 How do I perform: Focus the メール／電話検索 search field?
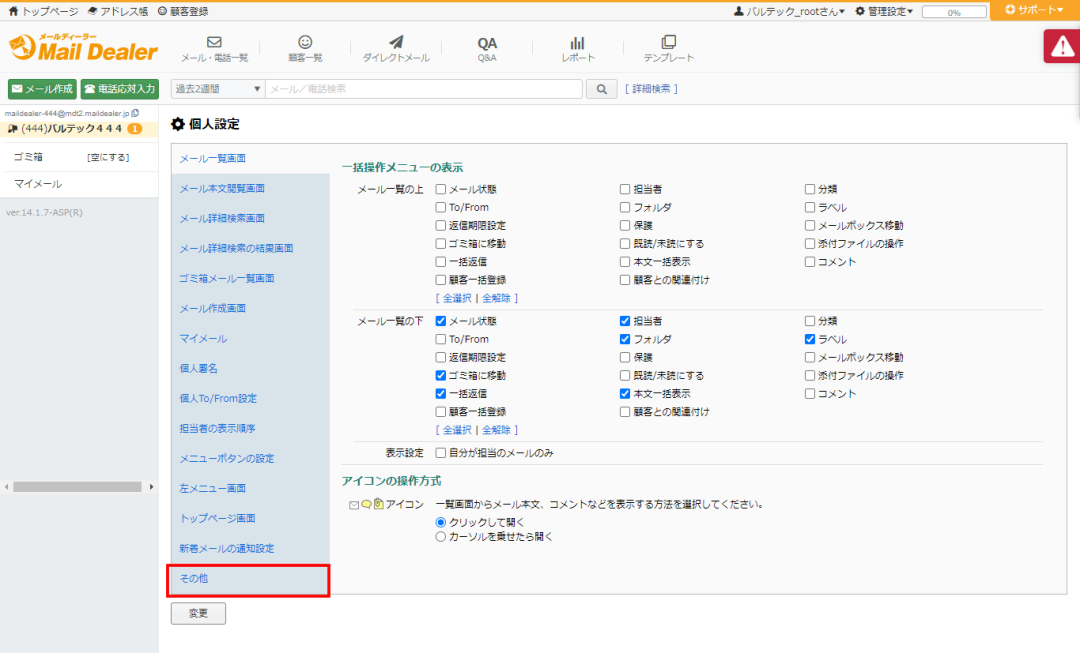click(x=424, y=89)
